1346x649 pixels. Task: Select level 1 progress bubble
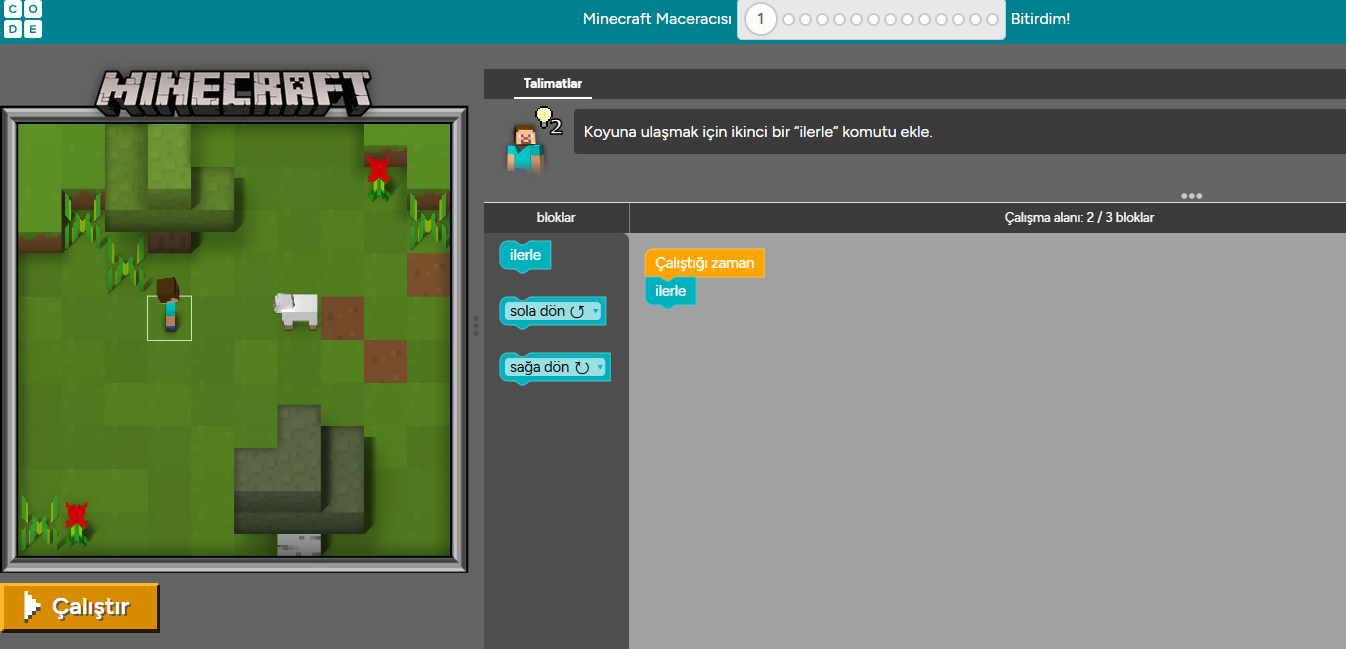(760, 19)
